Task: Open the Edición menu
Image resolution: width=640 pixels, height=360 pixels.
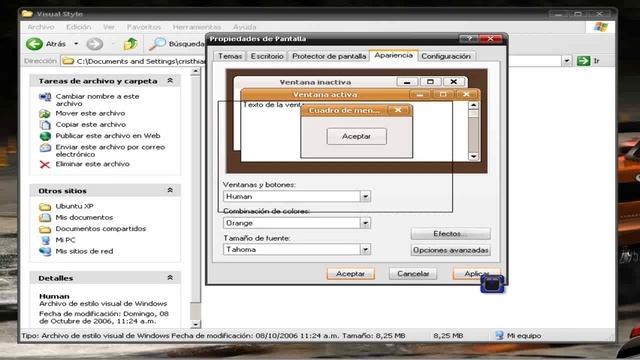Action: pyautogui.click(x=79, y=27)
